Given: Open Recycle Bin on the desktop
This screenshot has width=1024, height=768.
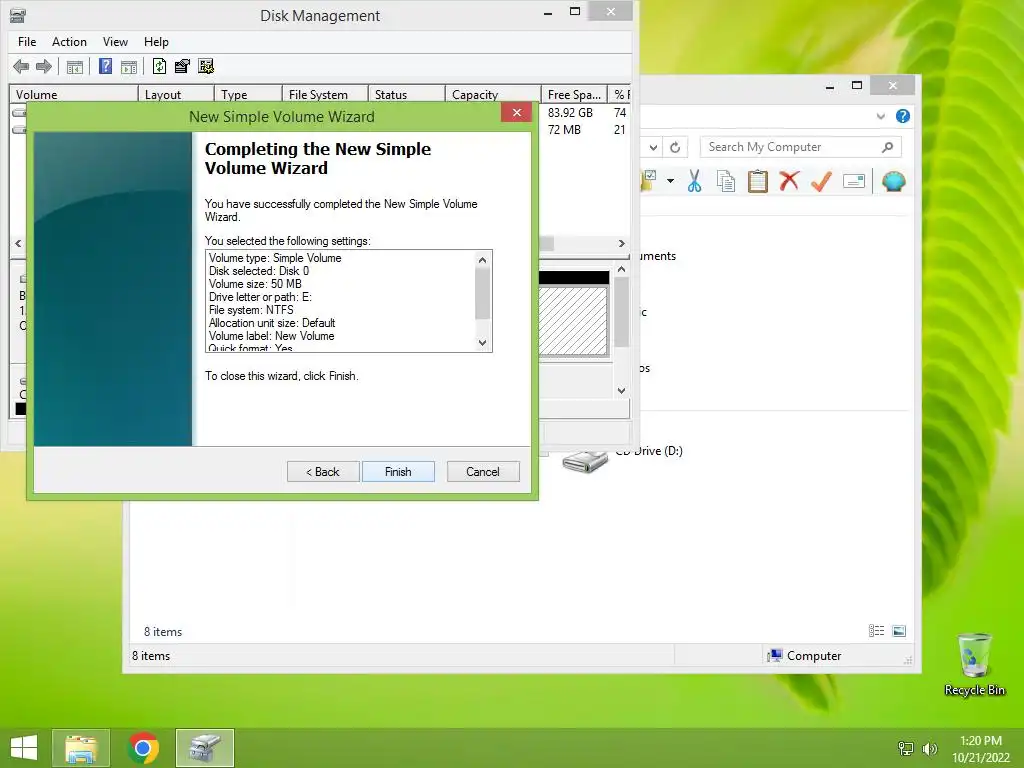Looking at the screenshot, I should pyautogui.click(x=974, y=664).
